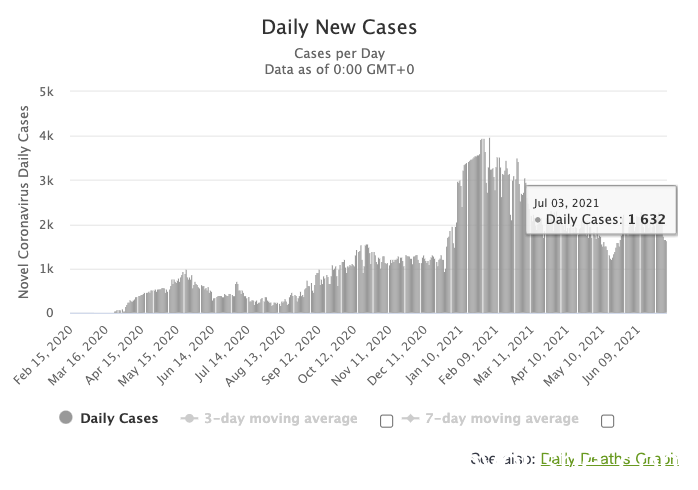
Task: Click the Feb 15, 2020 axis label
Action: coord(43,356)
